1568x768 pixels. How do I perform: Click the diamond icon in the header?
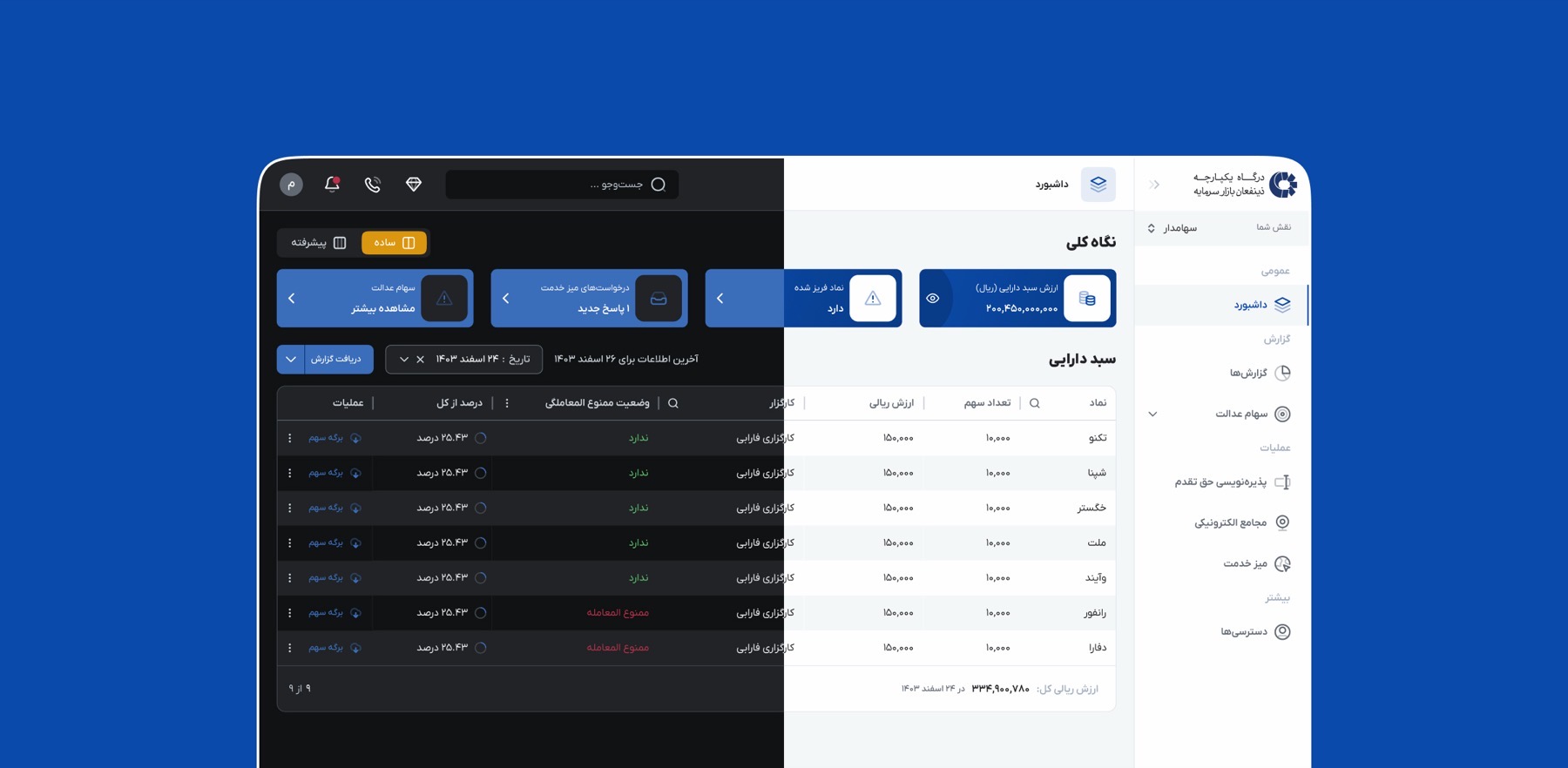click(x=414, y=184)
